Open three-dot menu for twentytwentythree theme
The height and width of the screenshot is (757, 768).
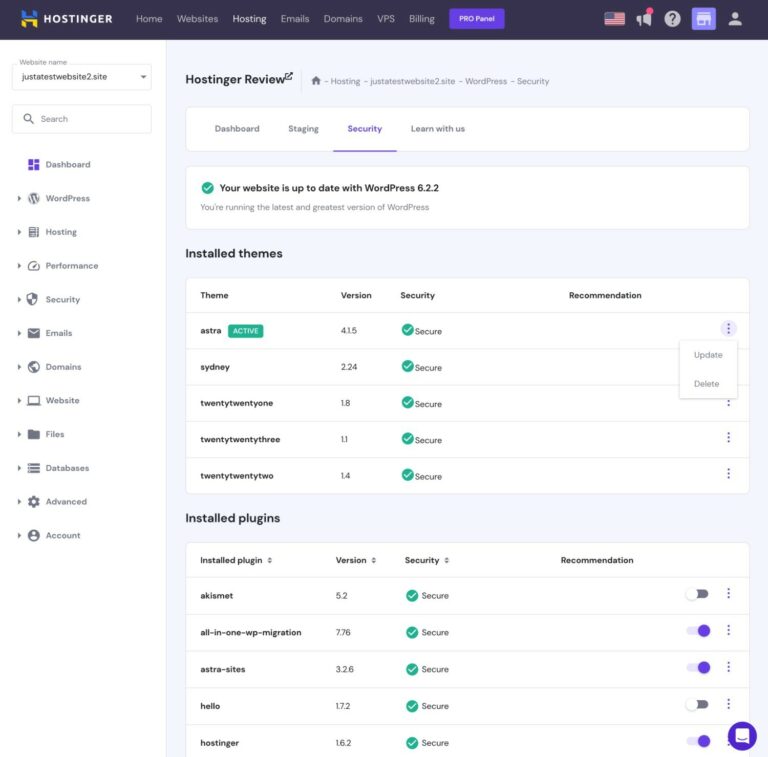pyautogui.click(x=728, y=437)
